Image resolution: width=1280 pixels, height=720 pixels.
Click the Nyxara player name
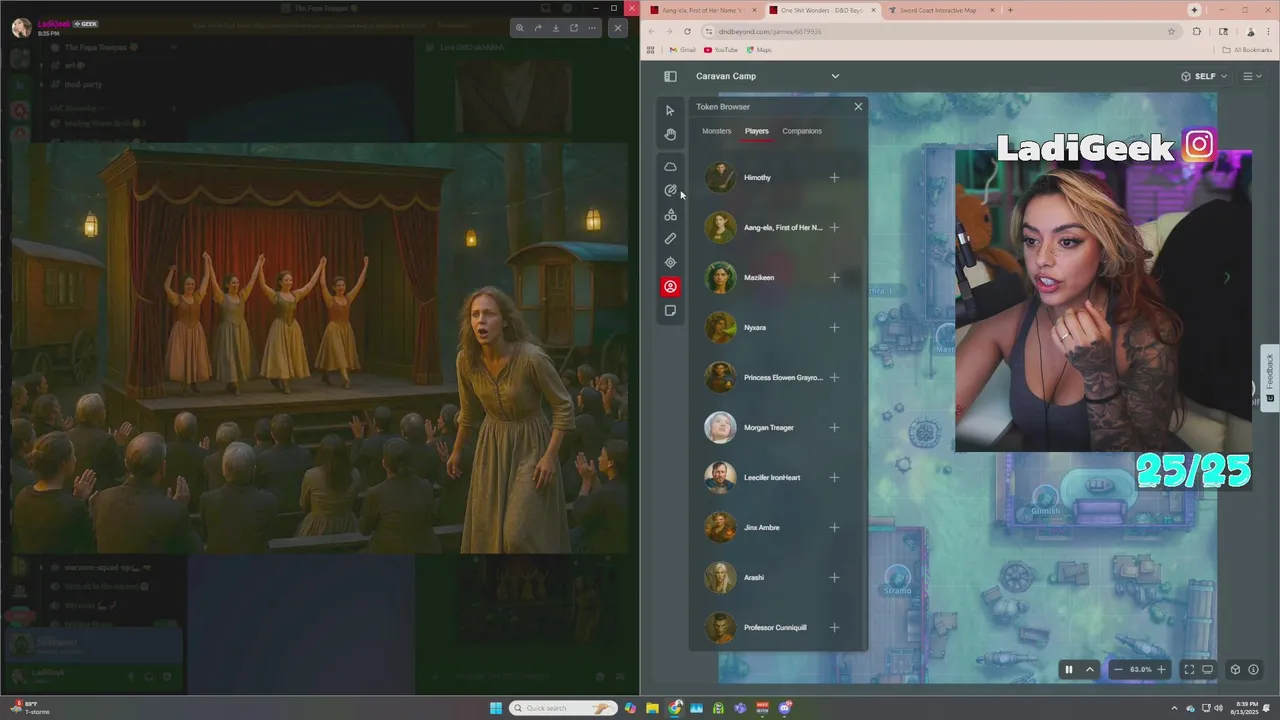[755, 327]
